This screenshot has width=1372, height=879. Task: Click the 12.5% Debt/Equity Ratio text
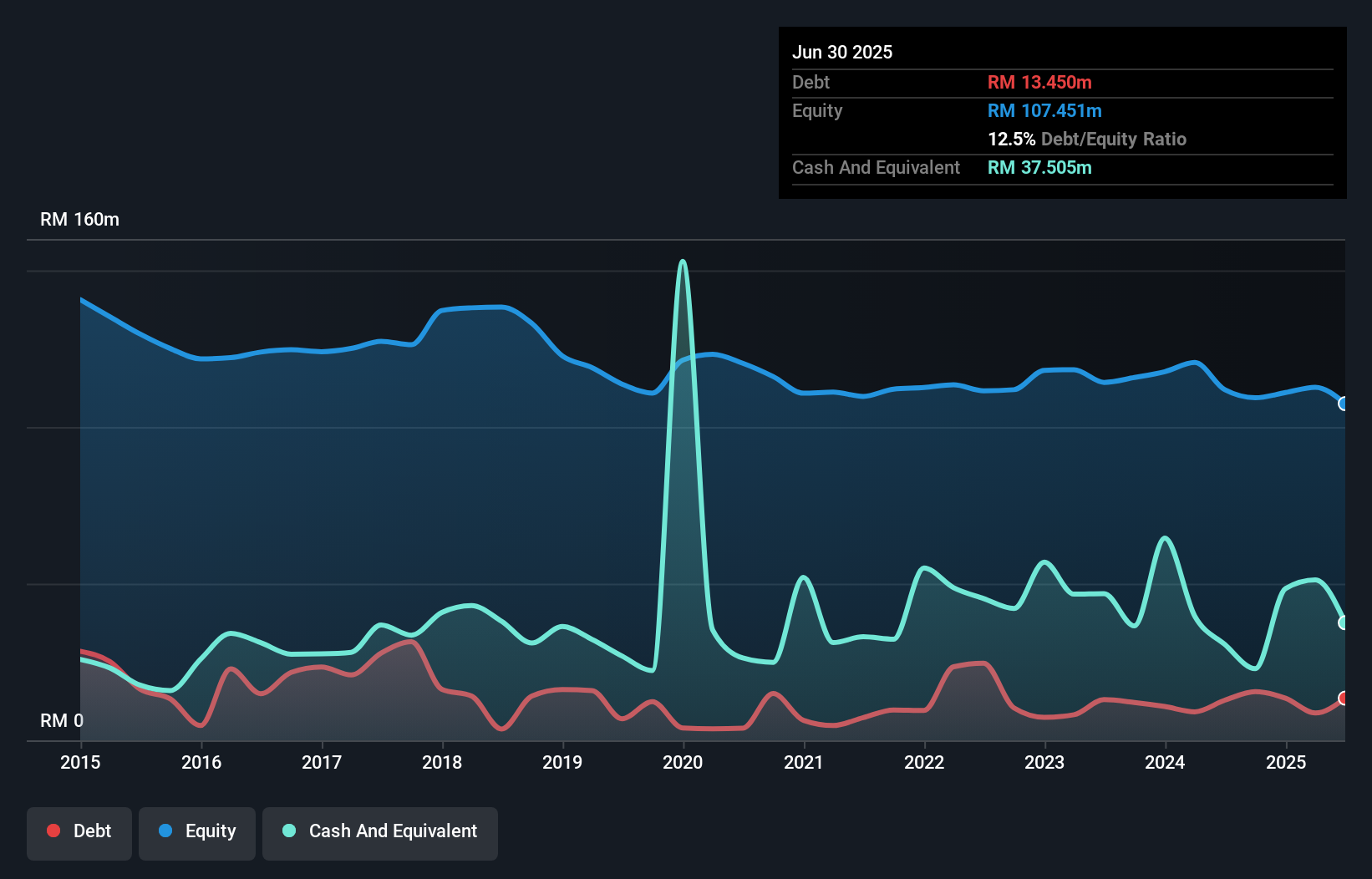[x=1086, y=139]
